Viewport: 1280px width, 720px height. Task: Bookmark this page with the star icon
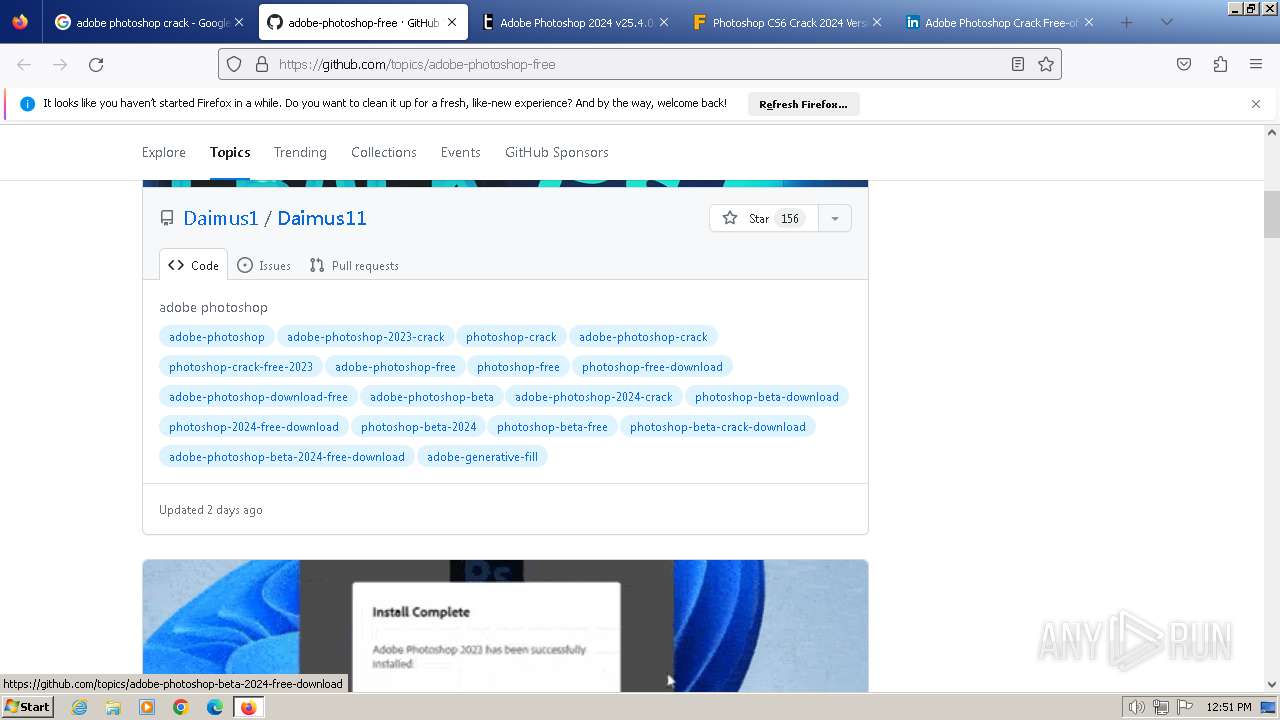point(1046,64)
